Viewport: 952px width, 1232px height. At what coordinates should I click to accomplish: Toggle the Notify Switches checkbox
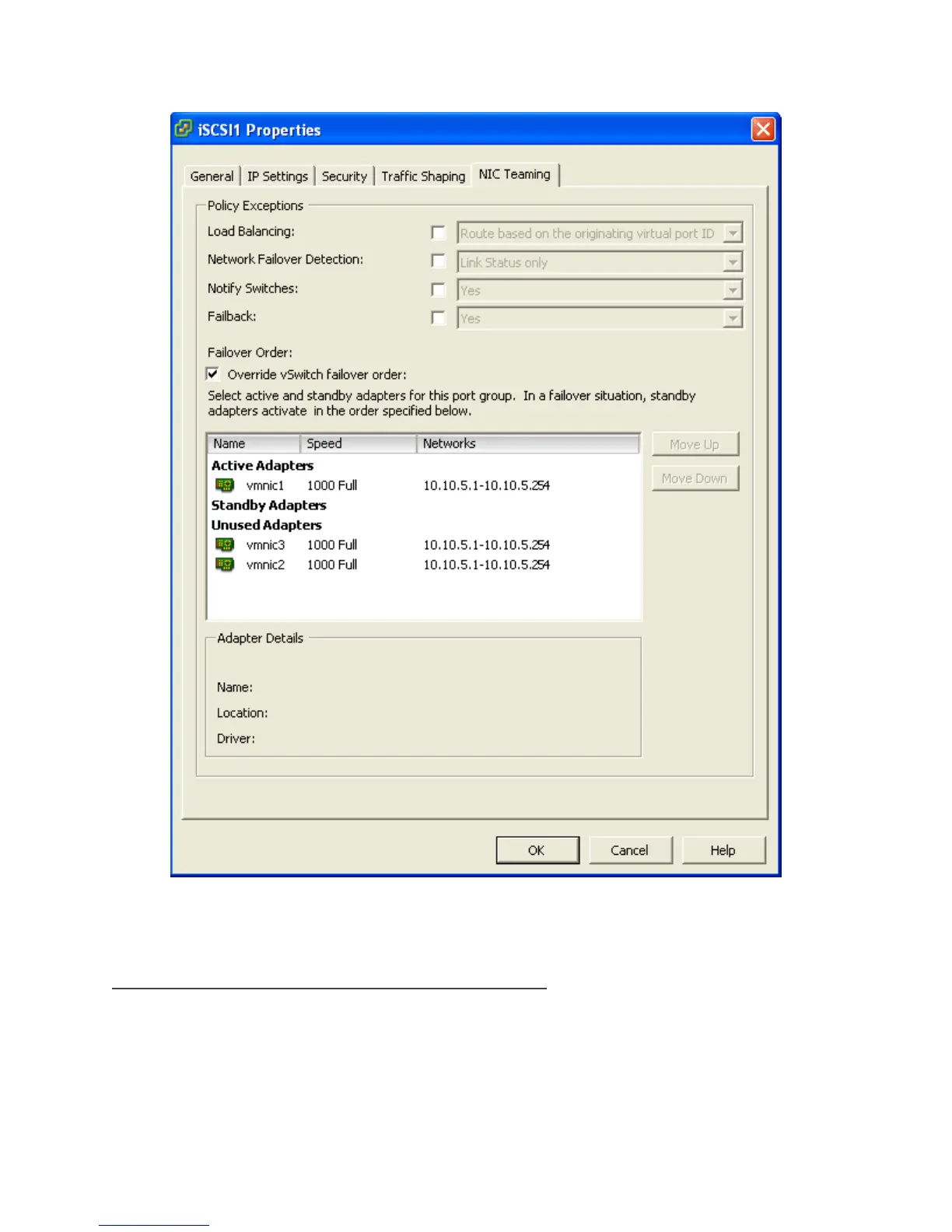[438, 290]
